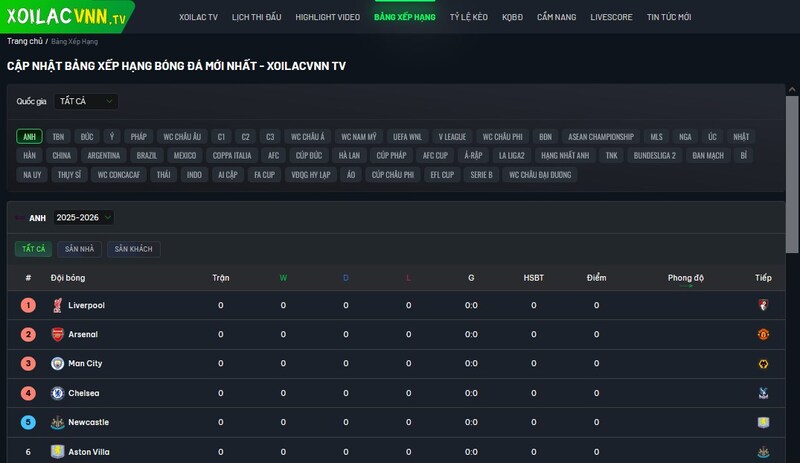Click the Man City team name

tap(85, 363)
